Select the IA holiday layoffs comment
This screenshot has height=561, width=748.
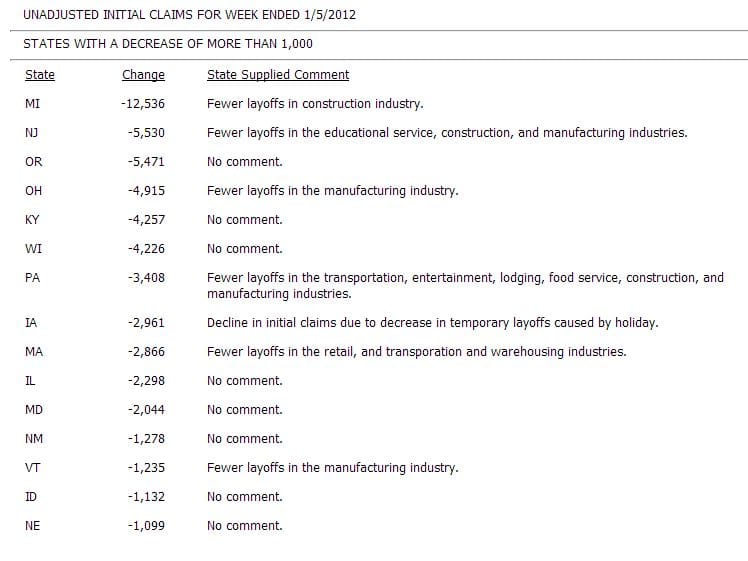432,323
